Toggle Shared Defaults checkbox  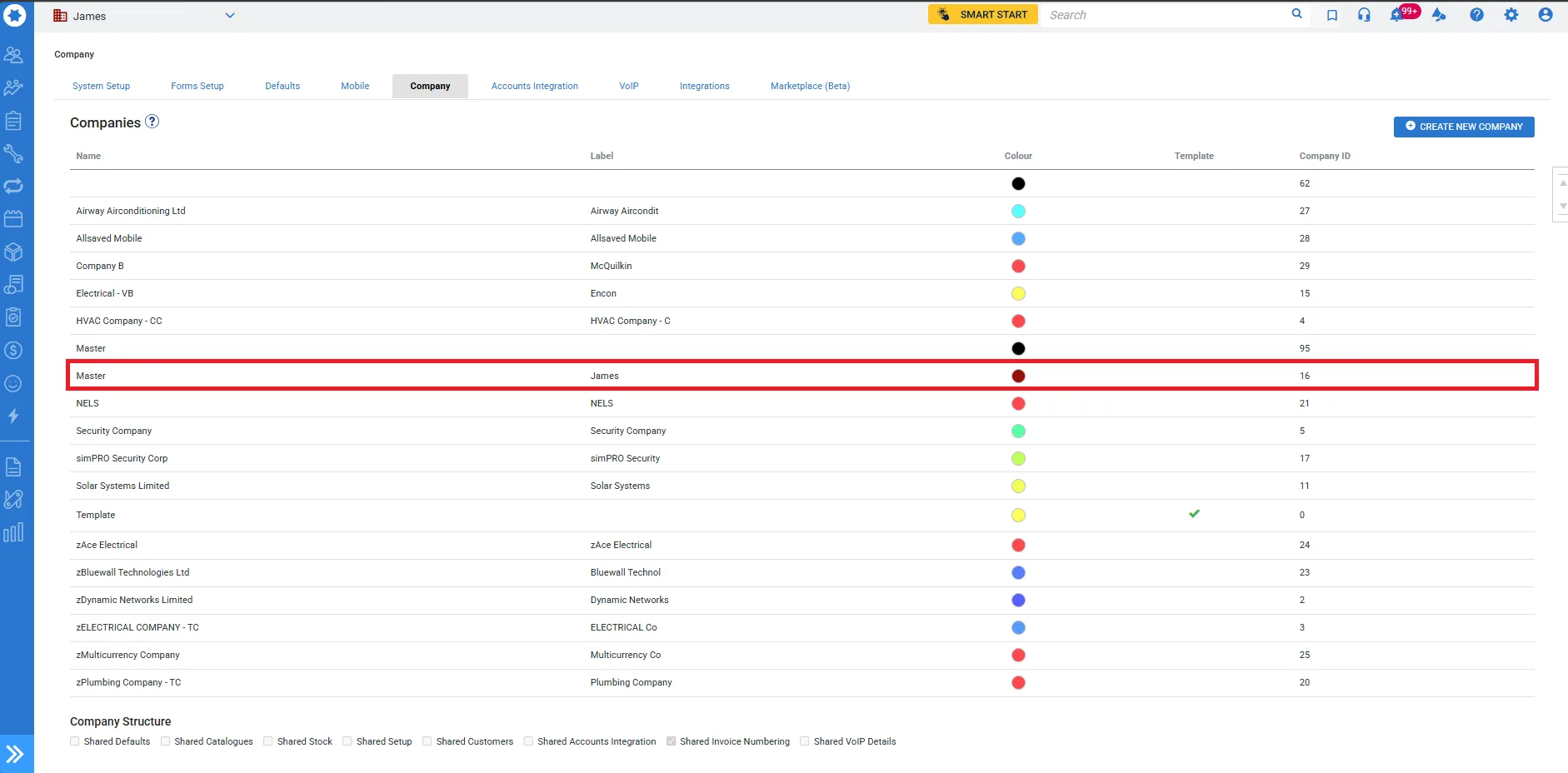75,741
